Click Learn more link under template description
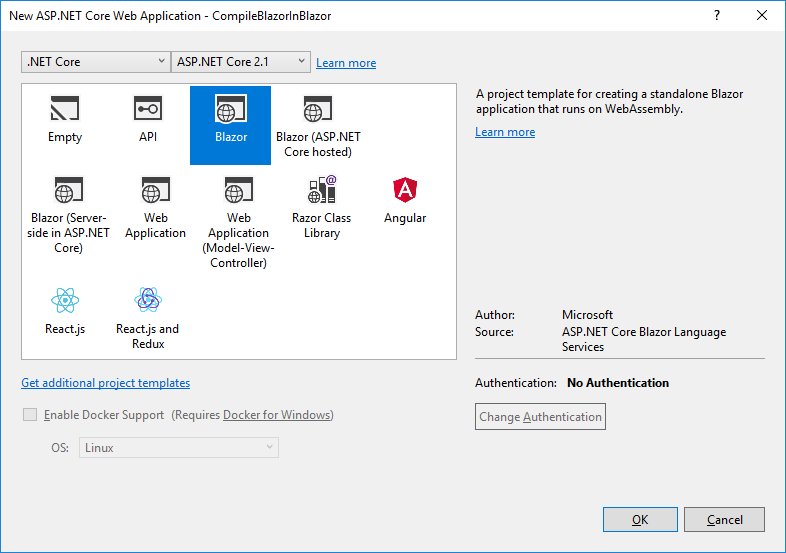 pos(505,132)
